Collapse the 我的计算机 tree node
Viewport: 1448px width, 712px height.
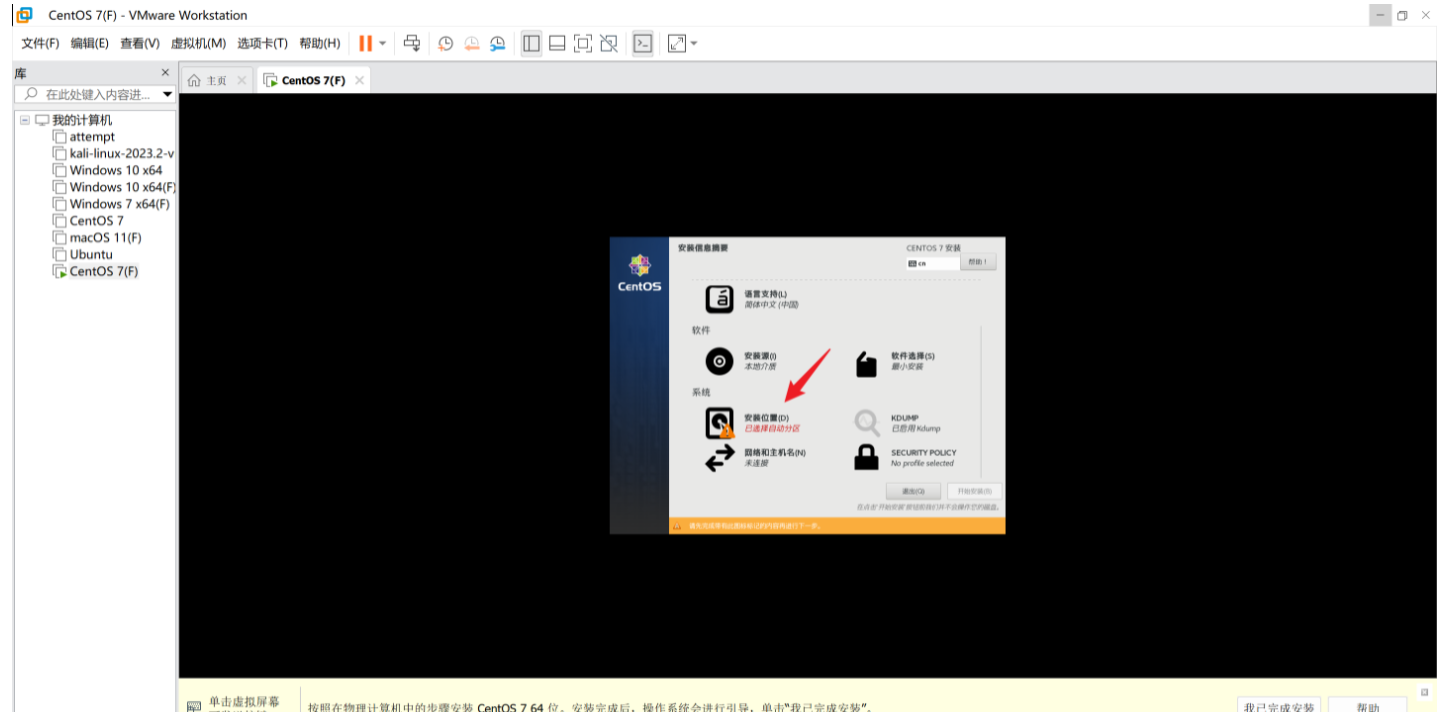[x=25, y=120]
